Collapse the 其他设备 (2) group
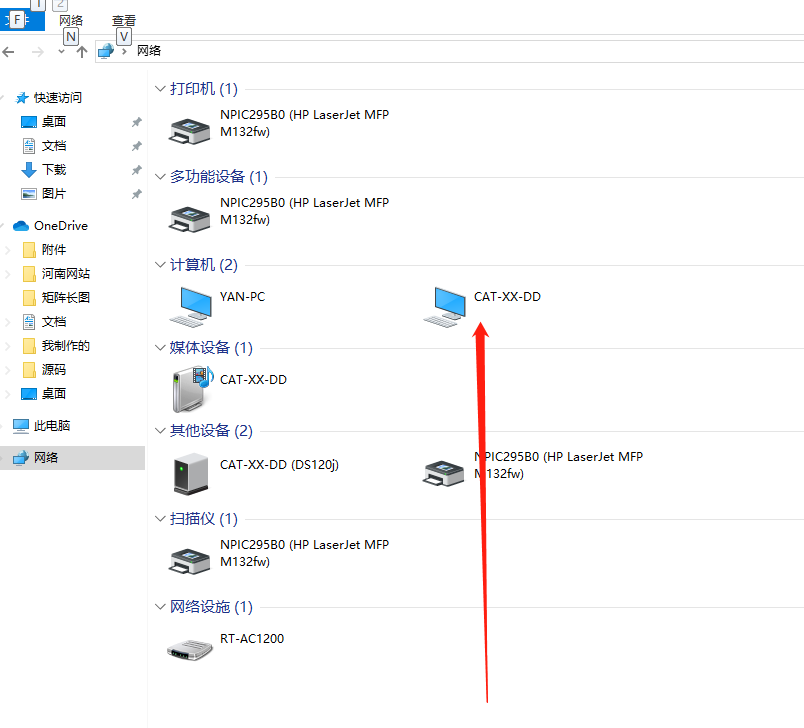The height and width of the screenshot is (728, 804). point(160,431)
